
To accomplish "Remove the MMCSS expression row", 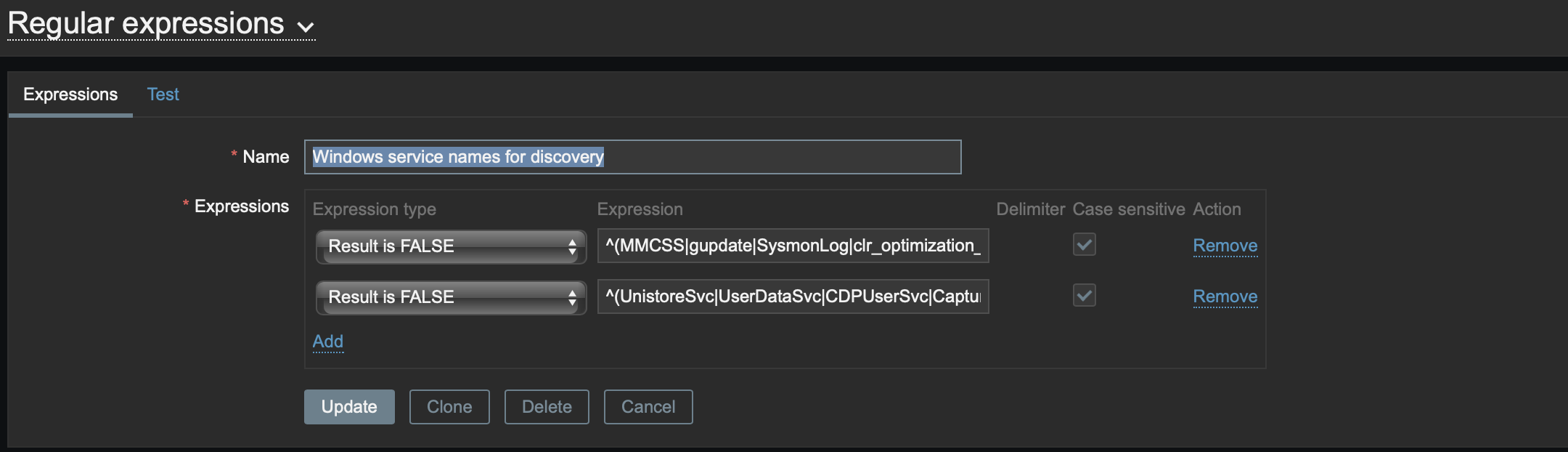I will (1225, 246).
